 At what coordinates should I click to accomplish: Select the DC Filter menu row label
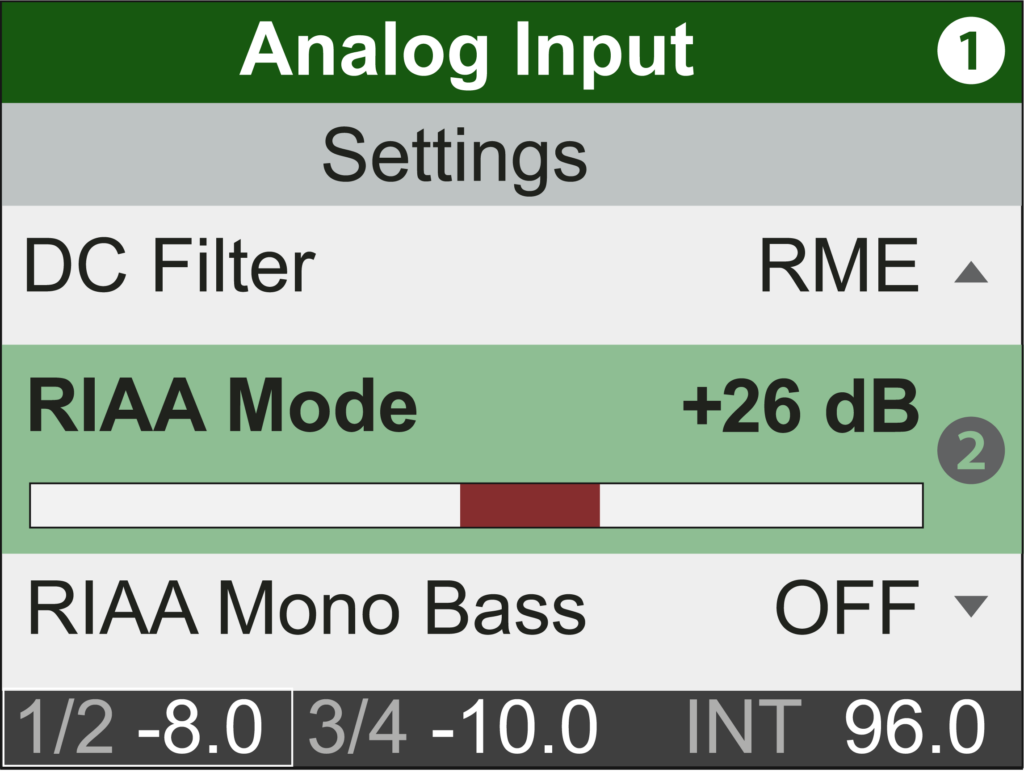169,268
